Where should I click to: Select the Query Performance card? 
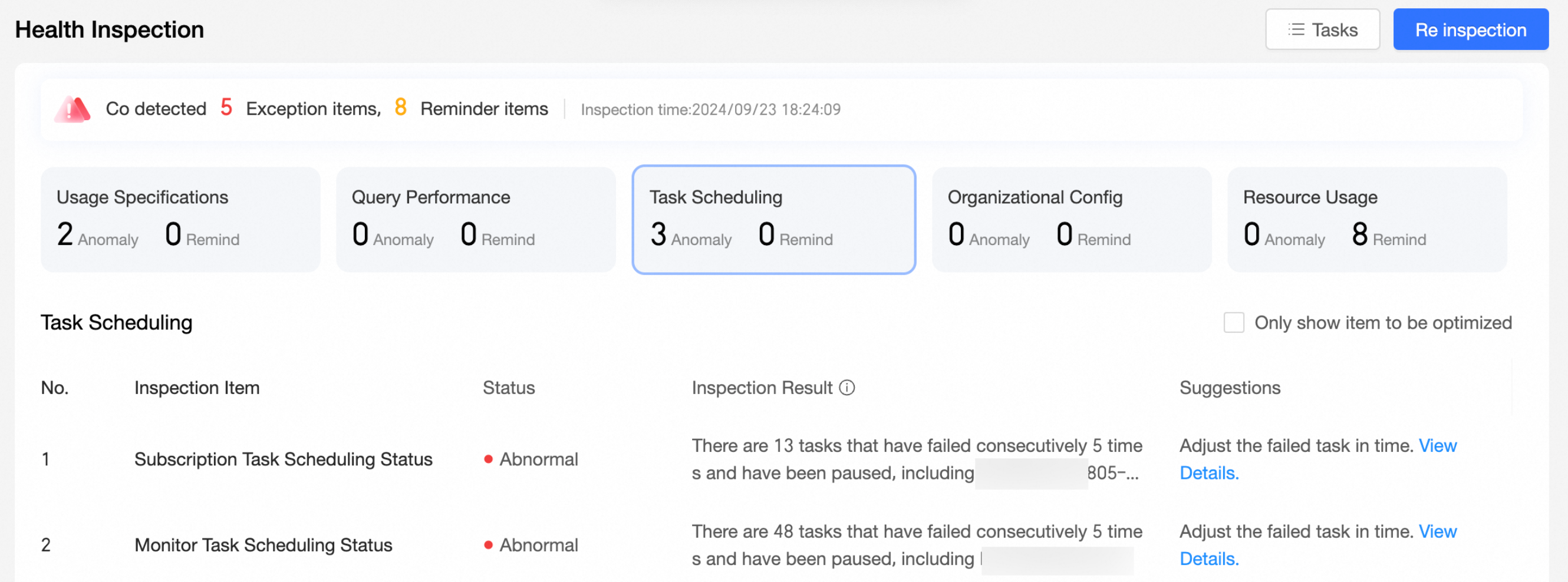point(476,220)
